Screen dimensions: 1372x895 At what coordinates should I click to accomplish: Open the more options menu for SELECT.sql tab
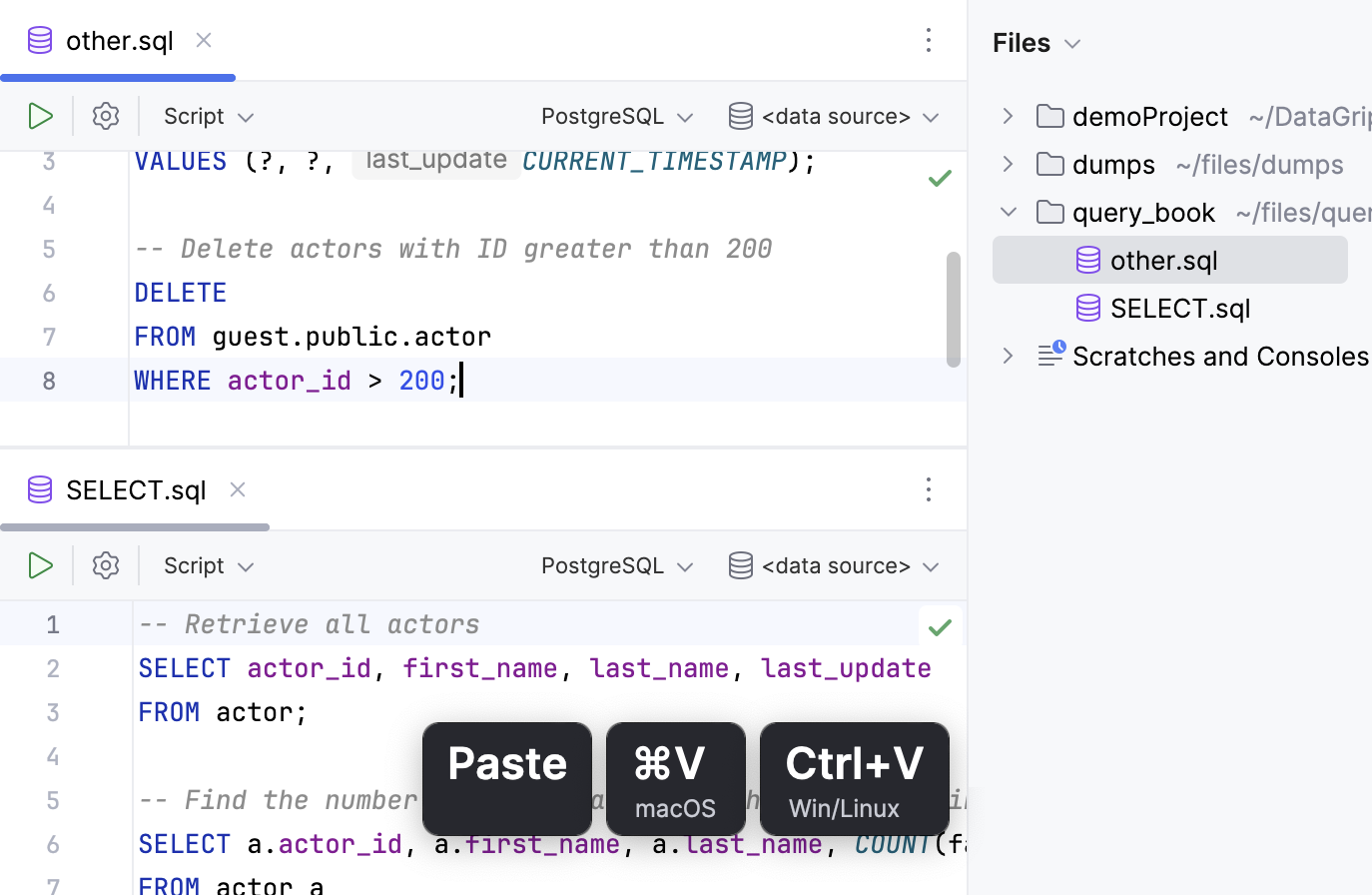929,489
